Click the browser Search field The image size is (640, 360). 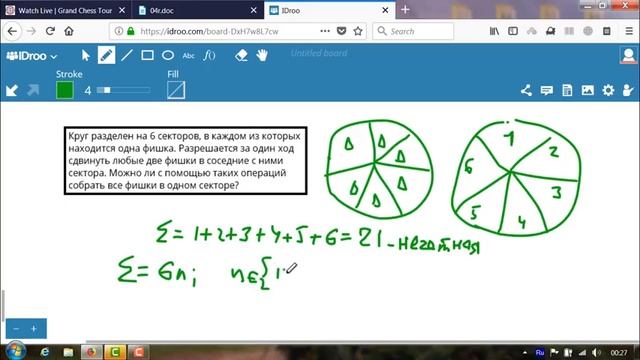click(x=413, y=31)
